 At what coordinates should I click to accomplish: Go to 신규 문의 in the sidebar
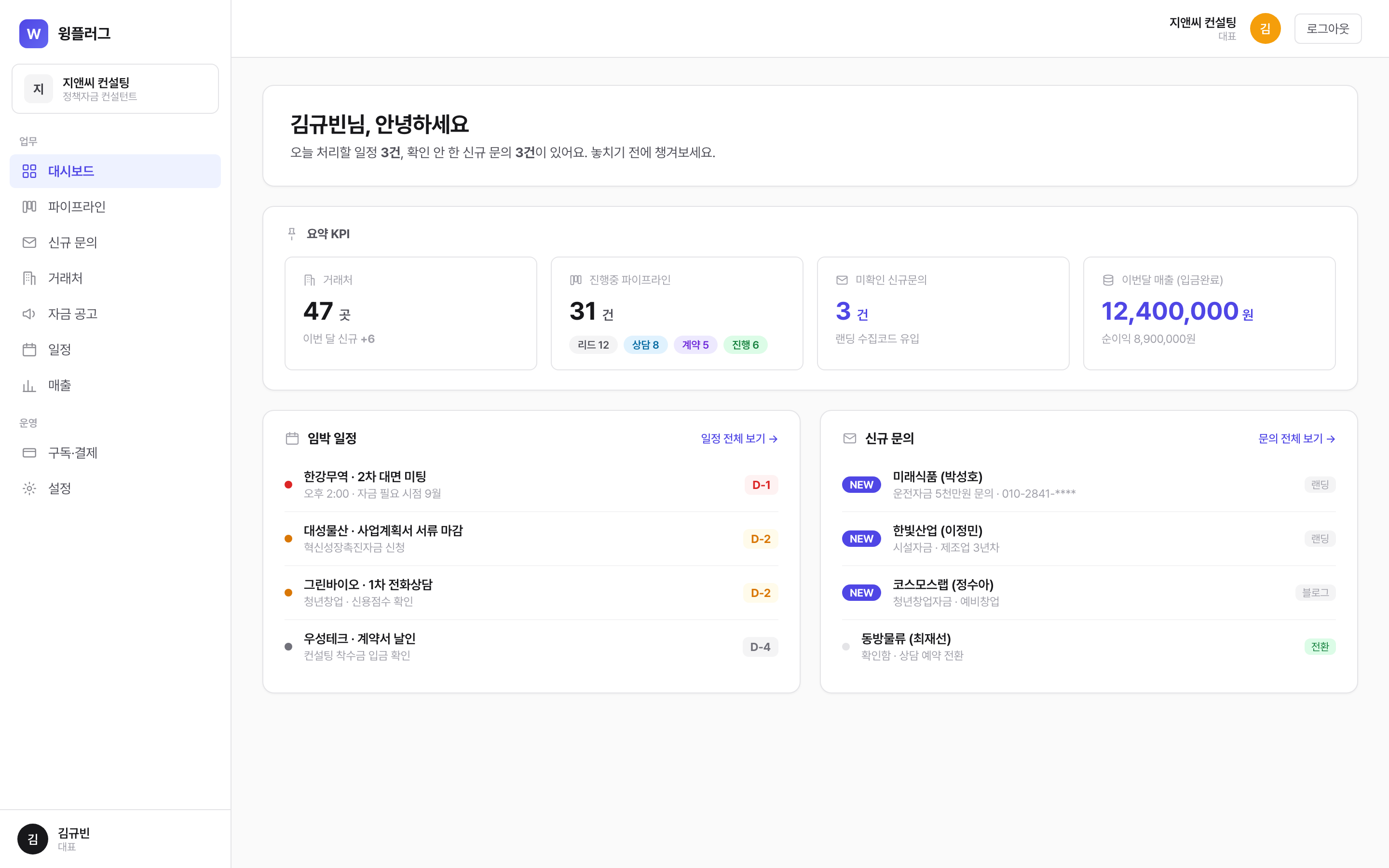[x=115, y=242]
